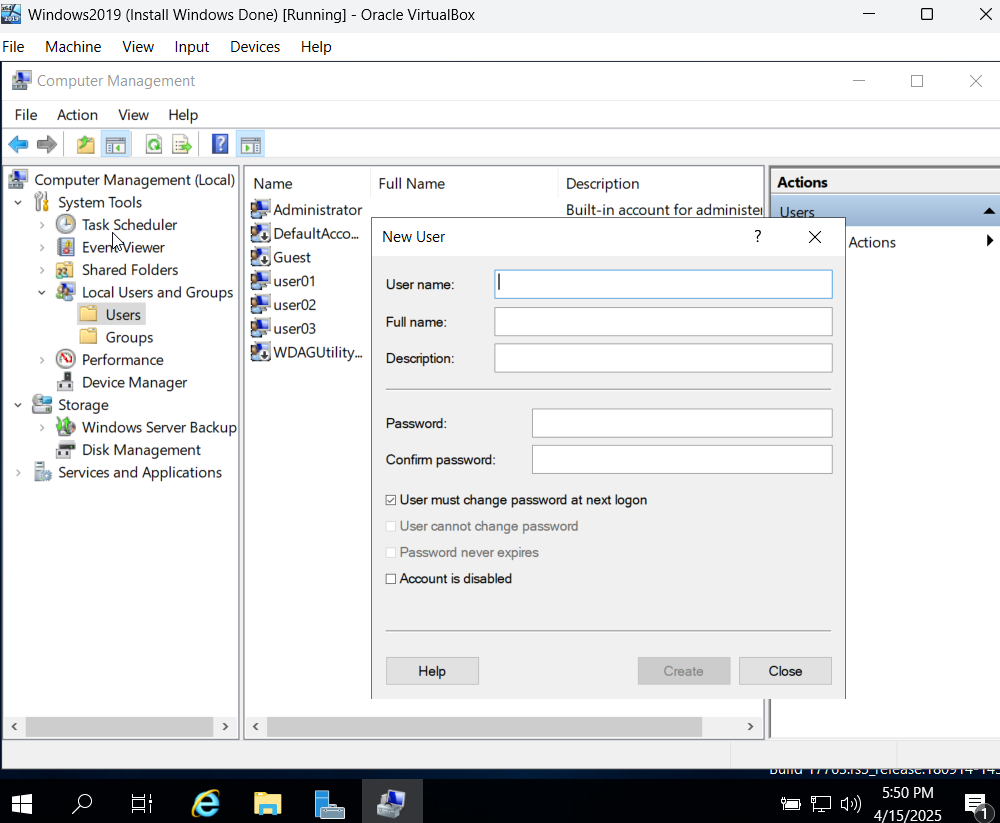Click the tree pane horizontal scrollbar thumb
Screen dimensions: 1000x823
[x=119, y=726]
